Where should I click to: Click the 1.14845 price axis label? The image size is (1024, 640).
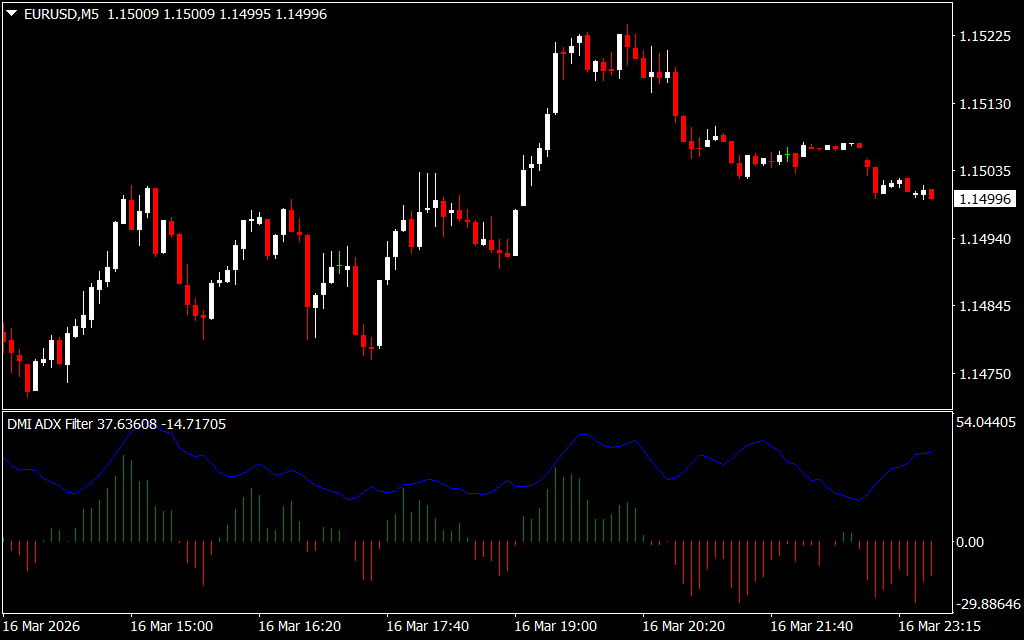(x=984, y=307)
